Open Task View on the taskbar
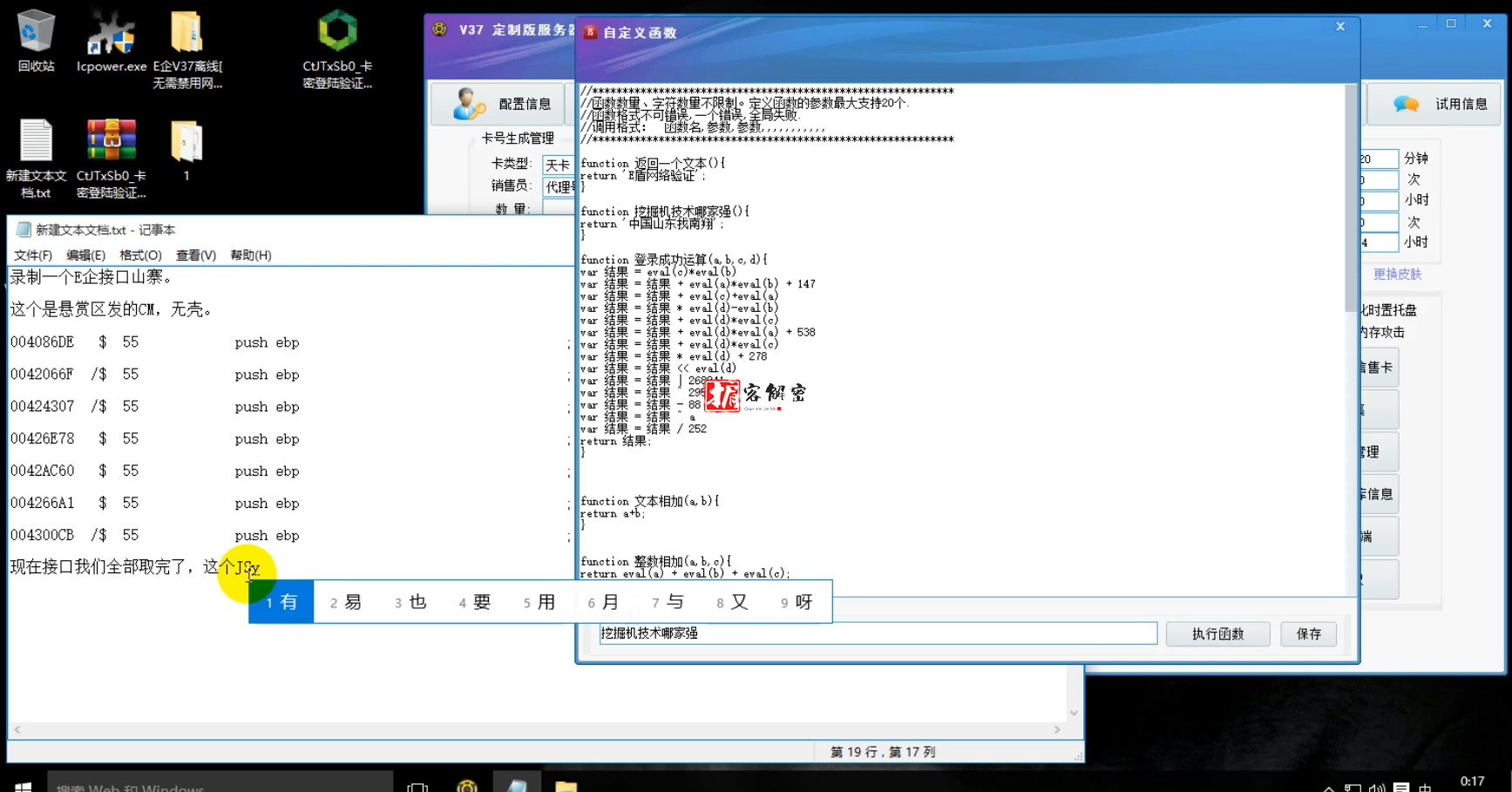The height and width of the screenshot is (792, 1512). coord(417,787)
